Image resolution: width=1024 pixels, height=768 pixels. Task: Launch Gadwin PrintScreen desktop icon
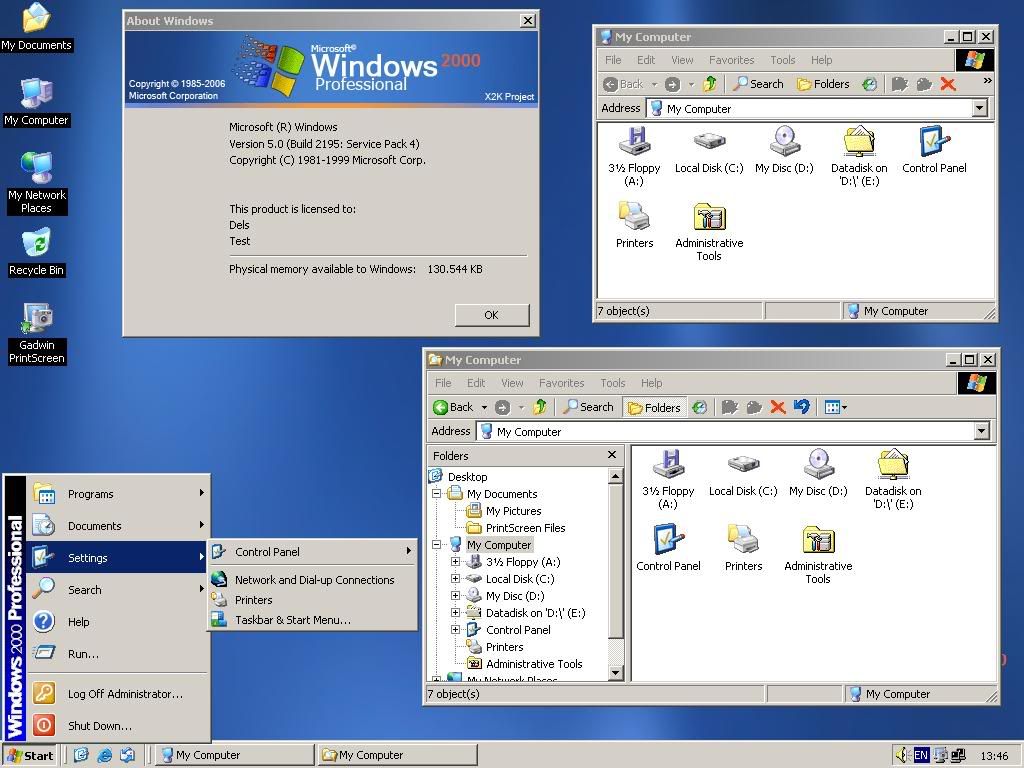point(37,333)
